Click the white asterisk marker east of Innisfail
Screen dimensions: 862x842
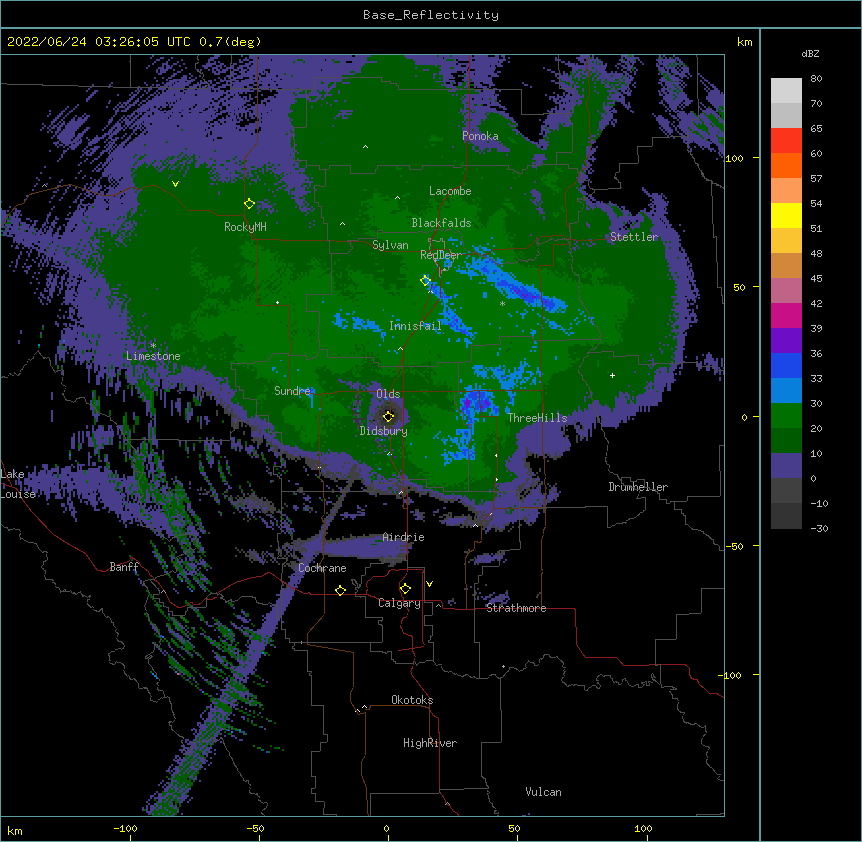[x=502, y=303]
